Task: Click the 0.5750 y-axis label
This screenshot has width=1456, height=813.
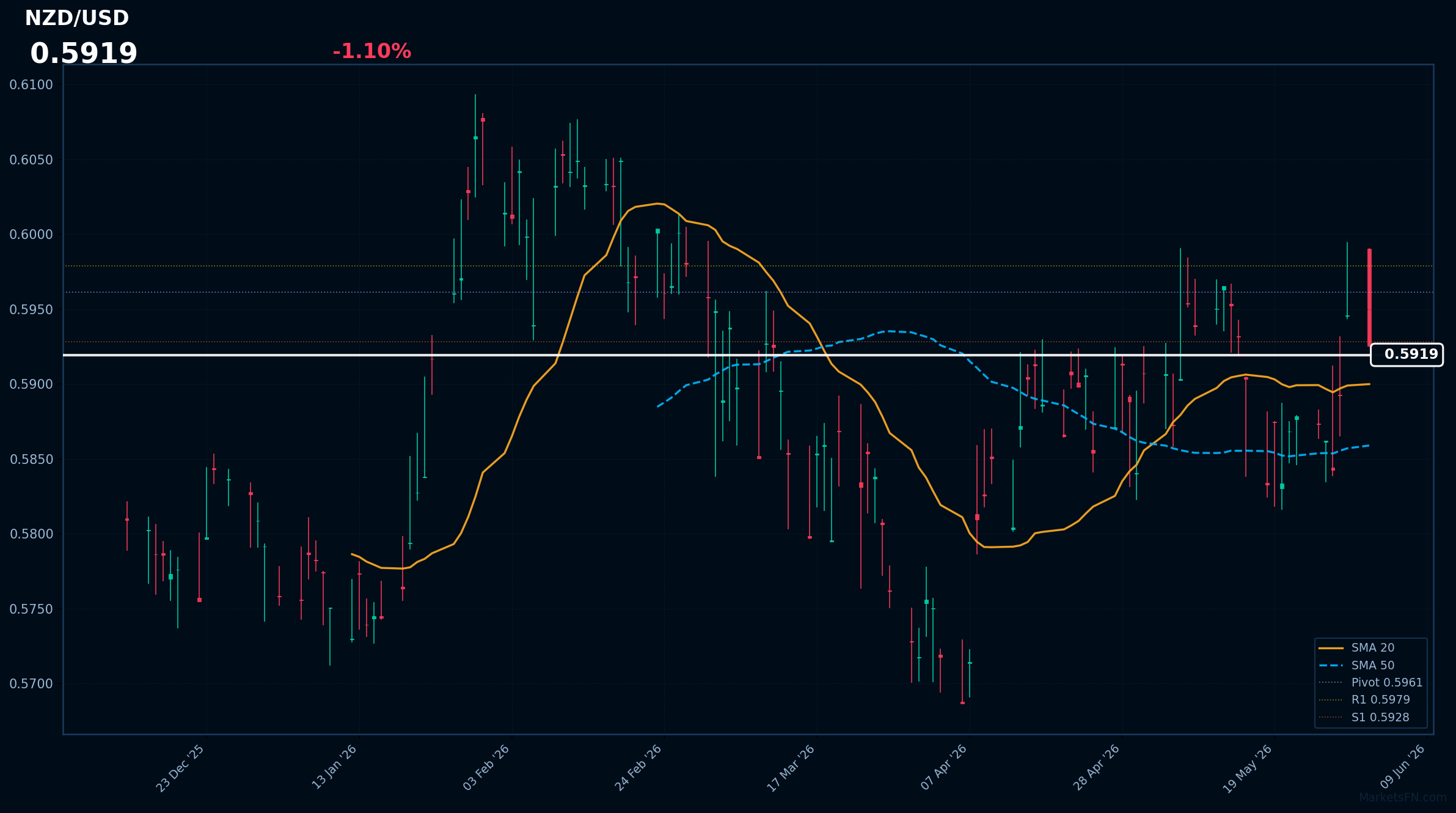Action: point(31,609)
